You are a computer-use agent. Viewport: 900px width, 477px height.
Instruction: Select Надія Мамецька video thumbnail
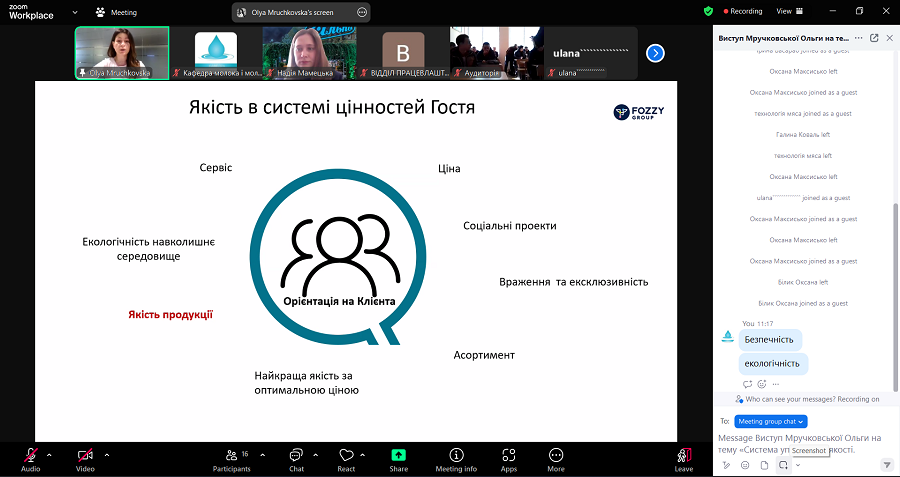point(309,53)
